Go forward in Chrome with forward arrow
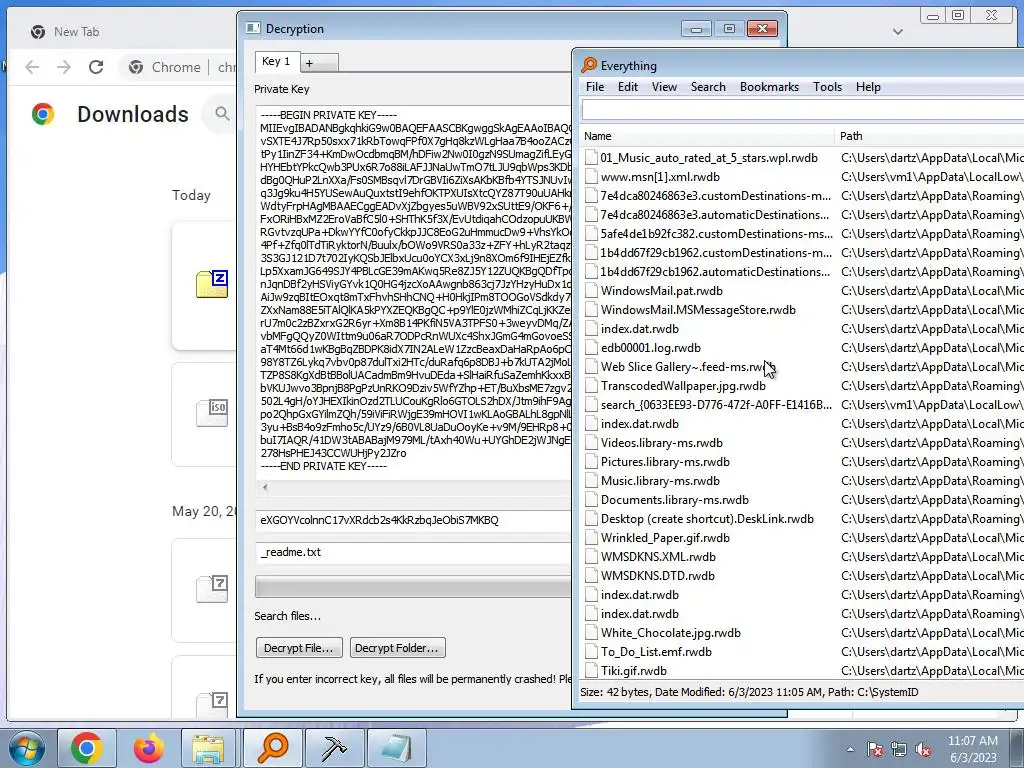This screenshot has width=1024, height=768. click(x=64, y=67)
